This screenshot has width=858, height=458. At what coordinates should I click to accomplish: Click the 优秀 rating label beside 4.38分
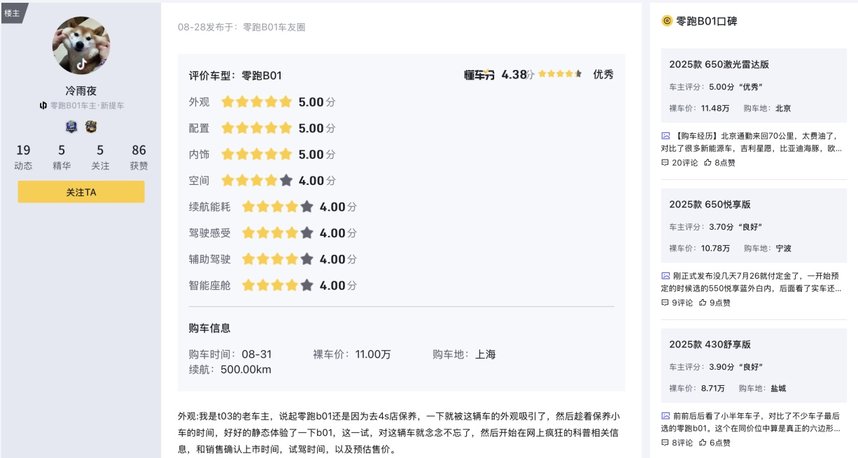coord(603,74)
